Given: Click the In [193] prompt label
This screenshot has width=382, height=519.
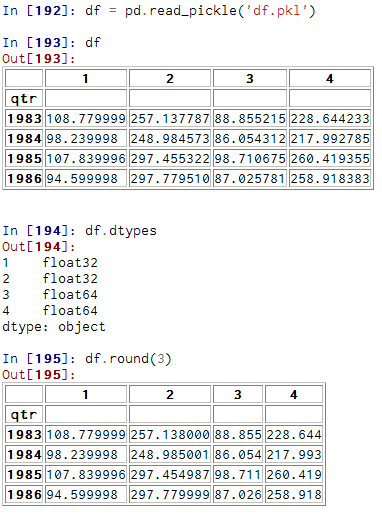Looking at the screenshot, I should [x=39, y=43].
